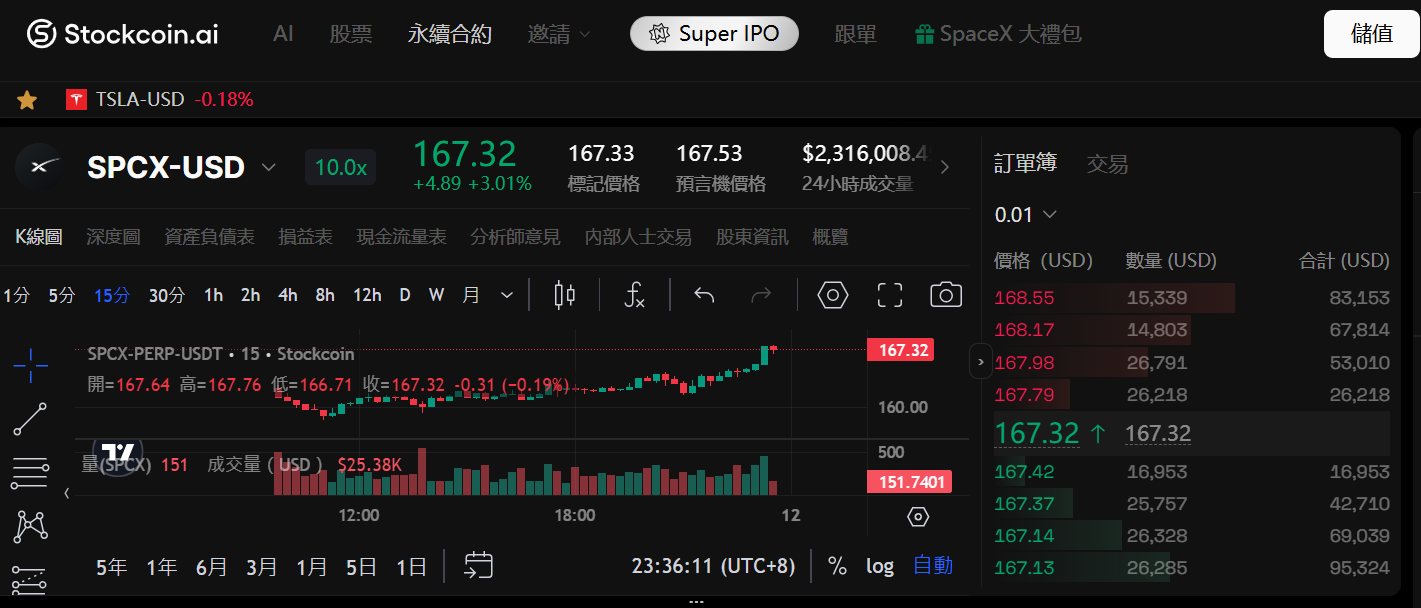The height and width of the screenshot is (608, 1421).
Task: Expand more timeframes after 月
Action: 507,295
